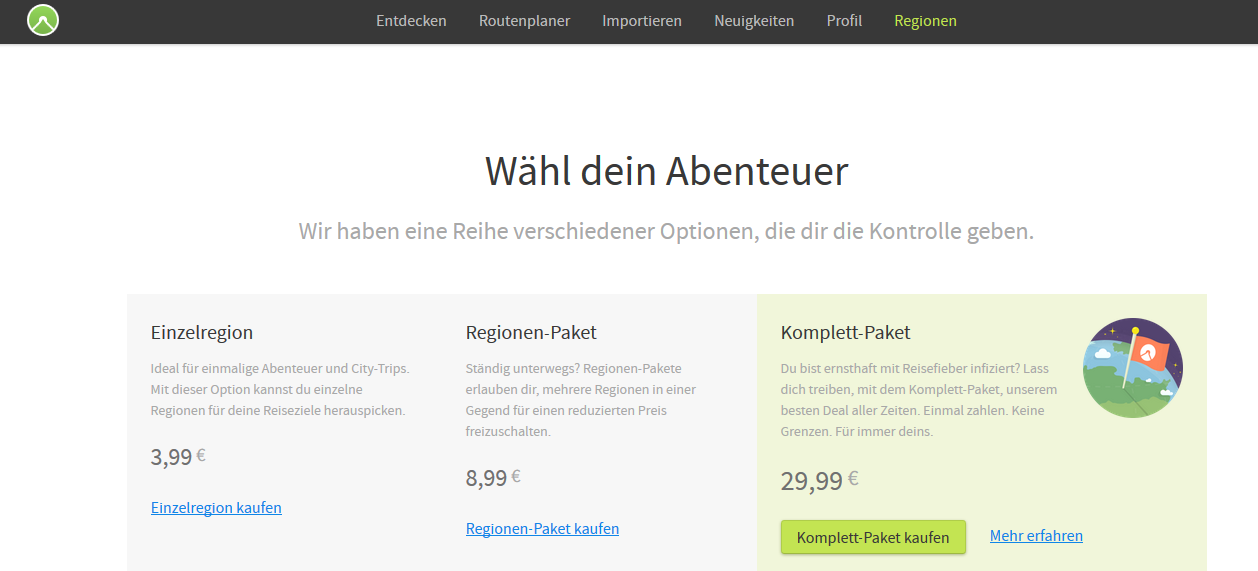The width and height of the screenshot is (1258, 571).
Task: Click the 29,99 € price
Action: coord(819,481)
